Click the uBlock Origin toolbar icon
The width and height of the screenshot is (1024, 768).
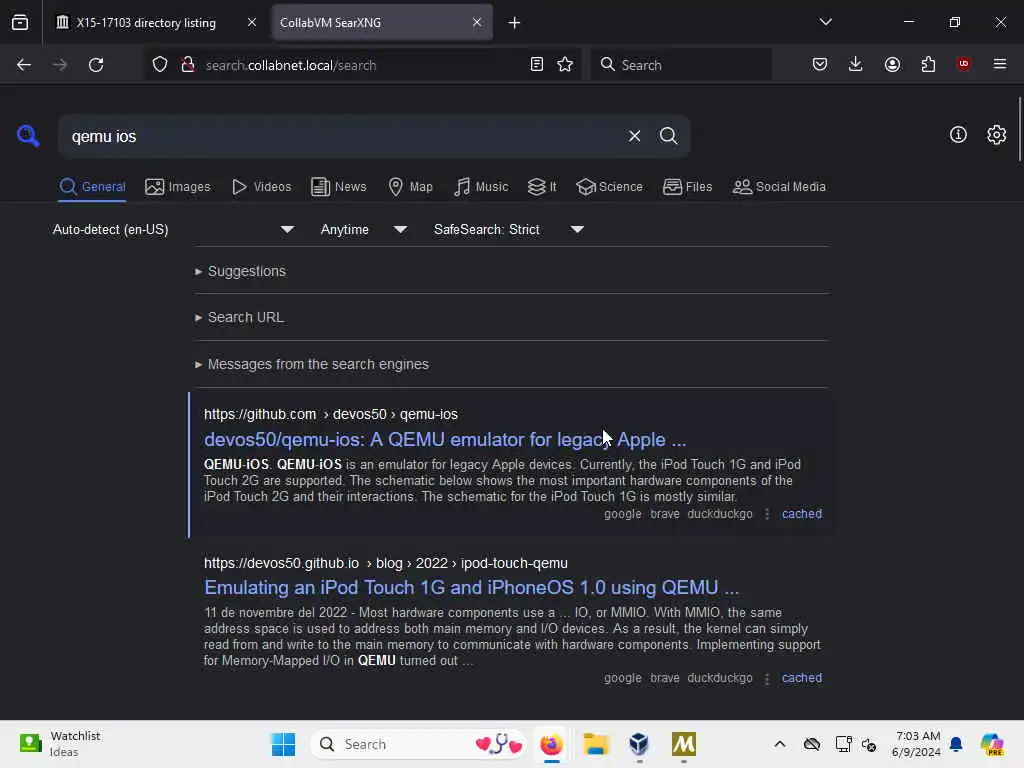click(963, 64)
